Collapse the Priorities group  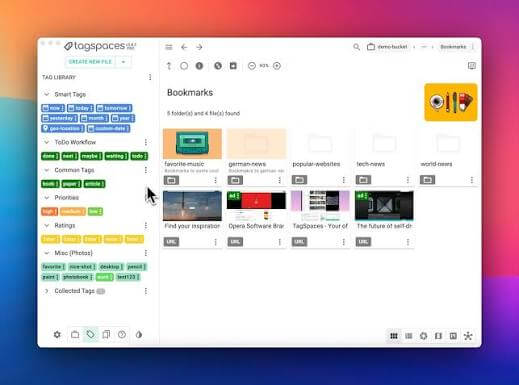click(x=47, y=198)
